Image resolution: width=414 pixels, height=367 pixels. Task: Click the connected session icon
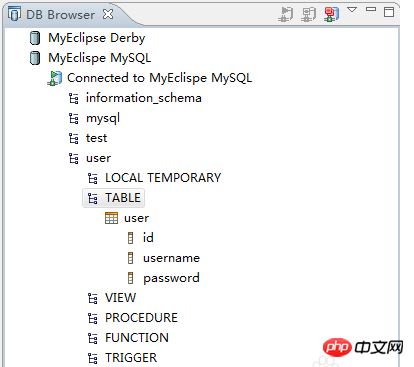pos(55,78)
